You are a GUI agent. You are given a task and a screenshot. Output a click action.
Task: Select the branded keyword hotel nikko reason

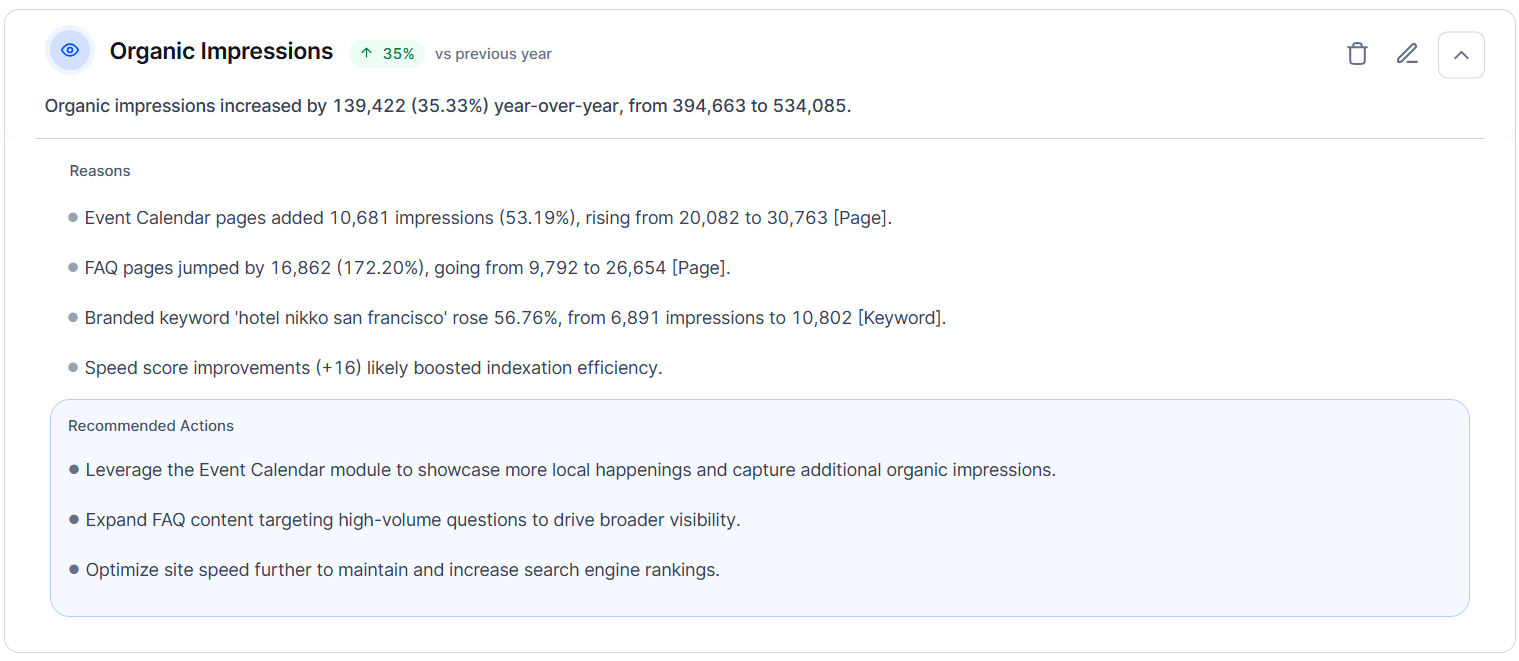(515, 318)
